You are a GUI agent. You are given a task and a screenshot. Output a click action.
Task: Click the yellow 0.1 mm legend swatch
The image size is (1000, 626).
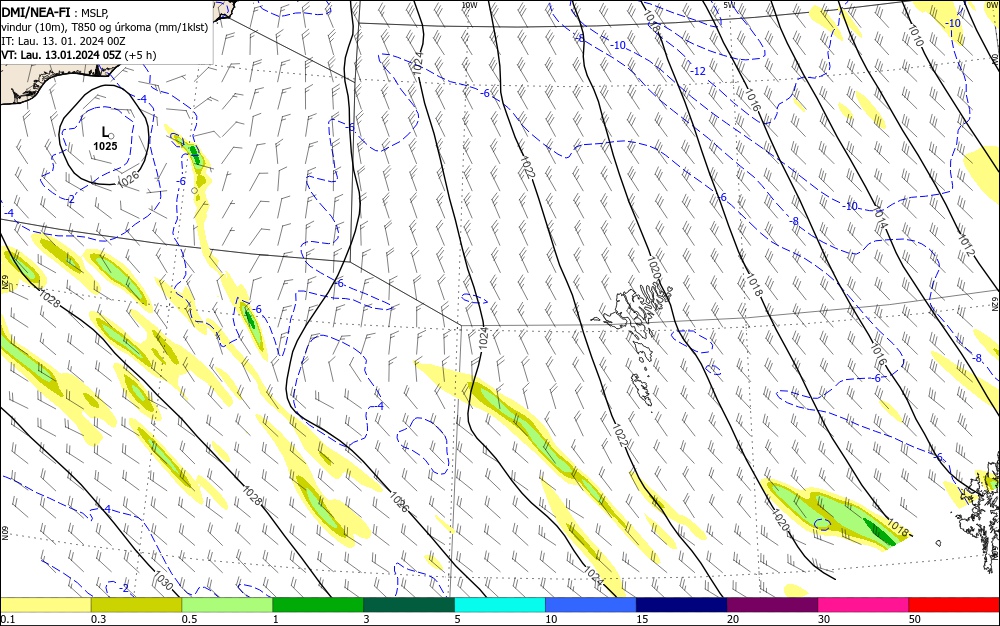pyautogui.click(x=45, y=605)
